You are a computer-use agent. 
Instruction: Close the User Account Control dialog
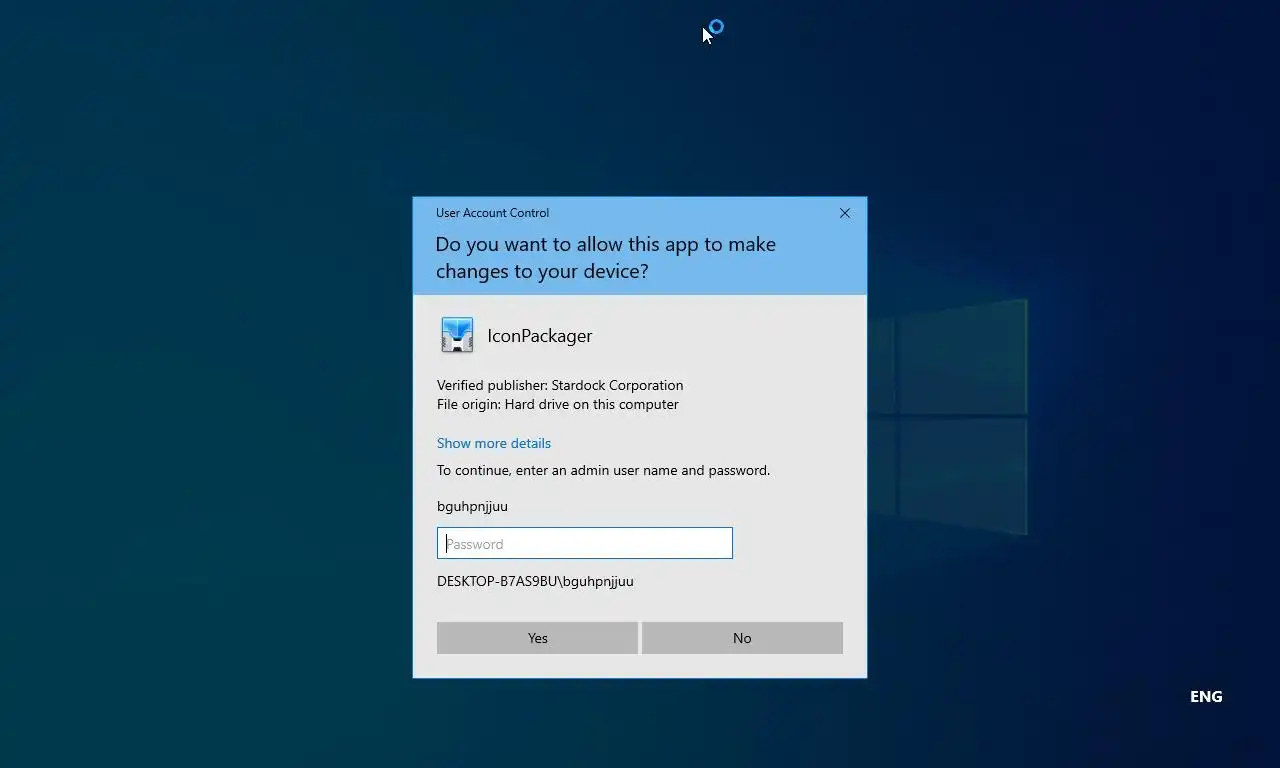[845, 213]
